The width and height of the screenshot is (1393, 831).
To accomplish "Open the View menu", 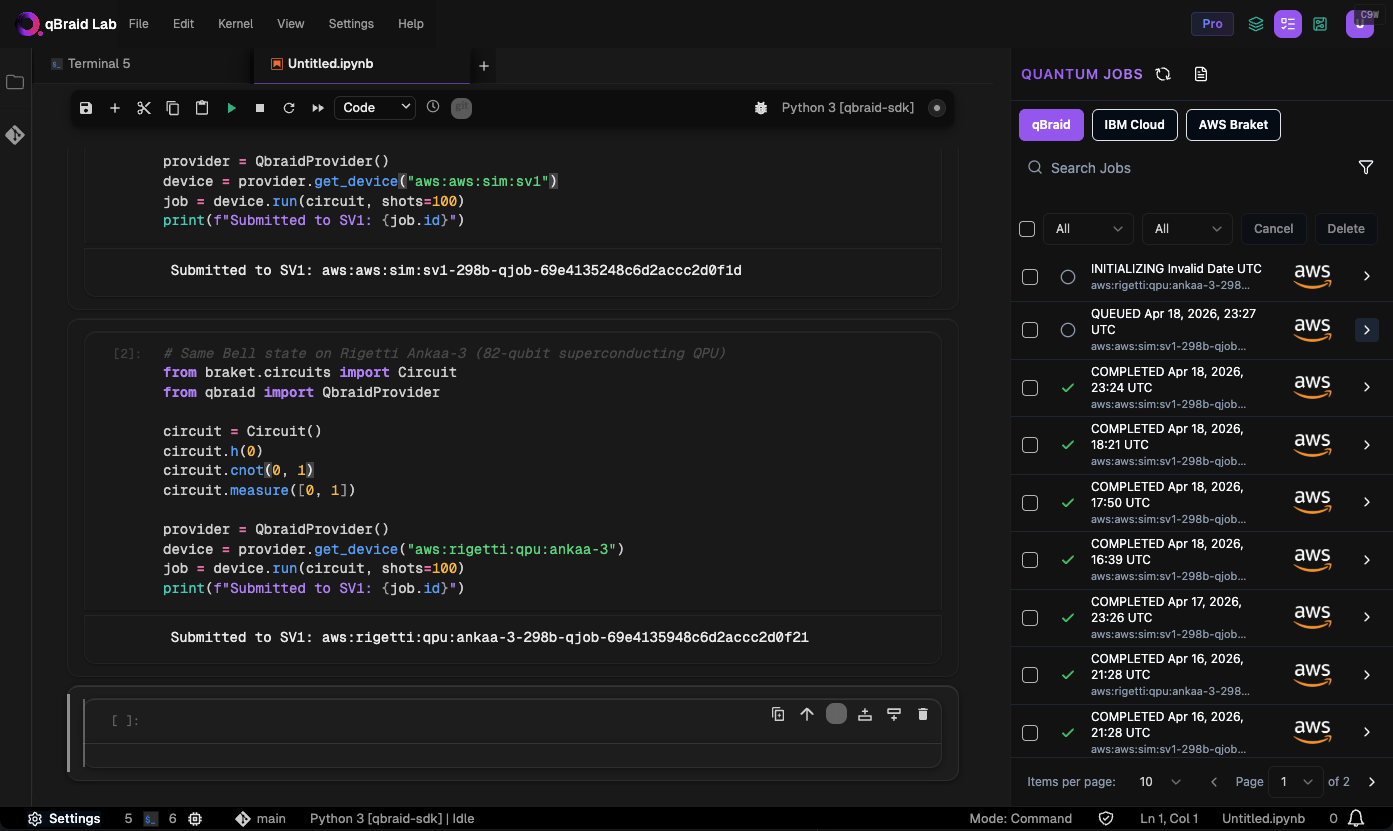I will coord(291,23).
